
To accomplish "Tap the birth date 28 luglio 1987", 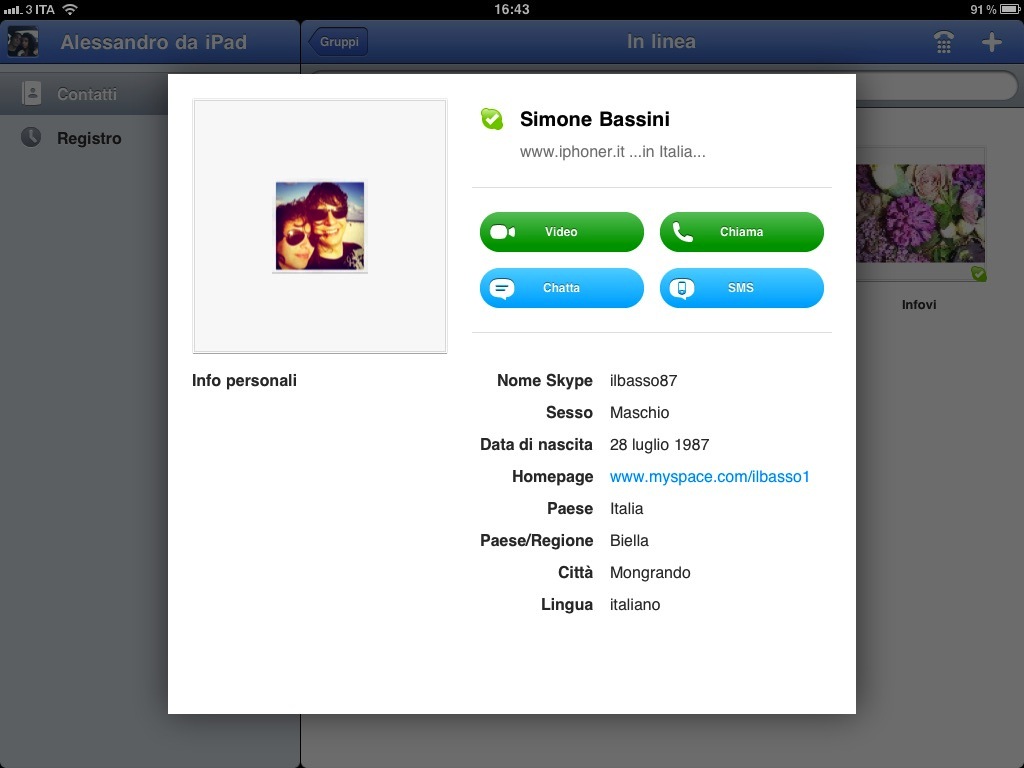I will (660, 445).
